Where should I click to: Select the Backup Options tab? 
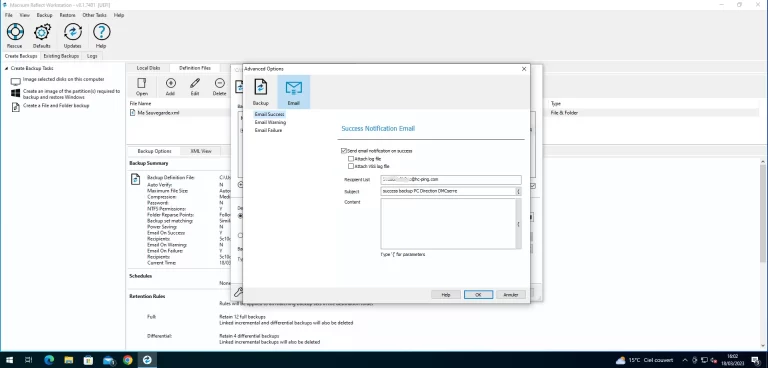point(154,151)
